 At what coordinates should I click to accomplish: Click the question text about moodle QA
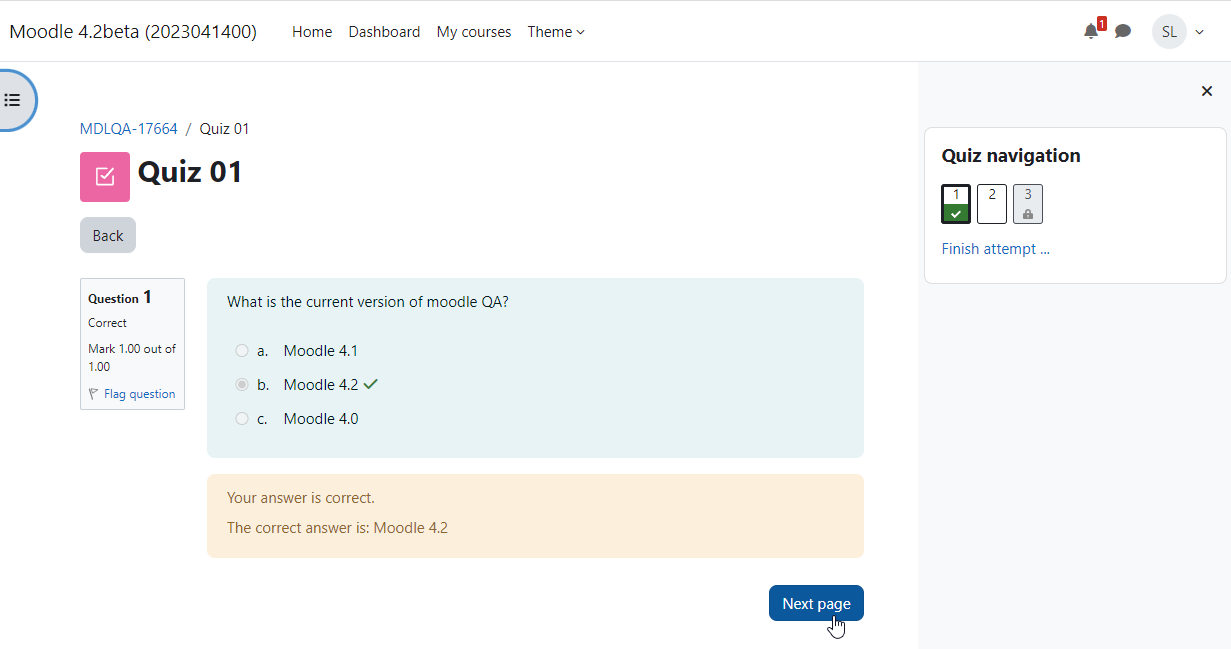pyautogui.click(x=368, y=302)
